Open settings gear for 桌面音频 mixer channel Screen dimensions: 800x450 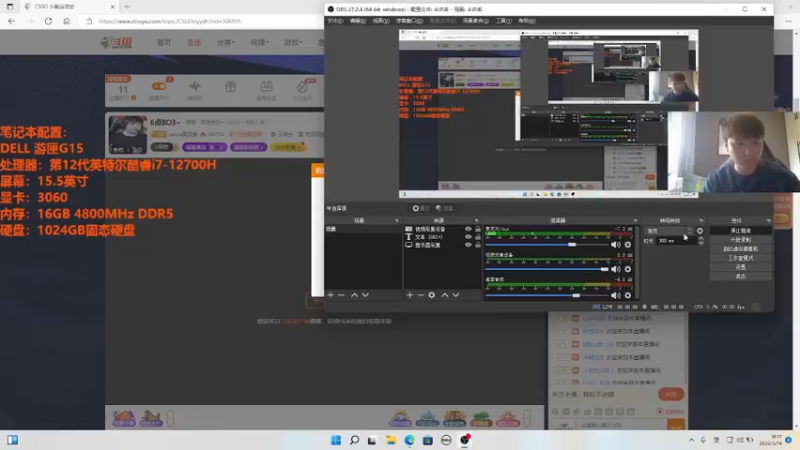tap(628, 295)
